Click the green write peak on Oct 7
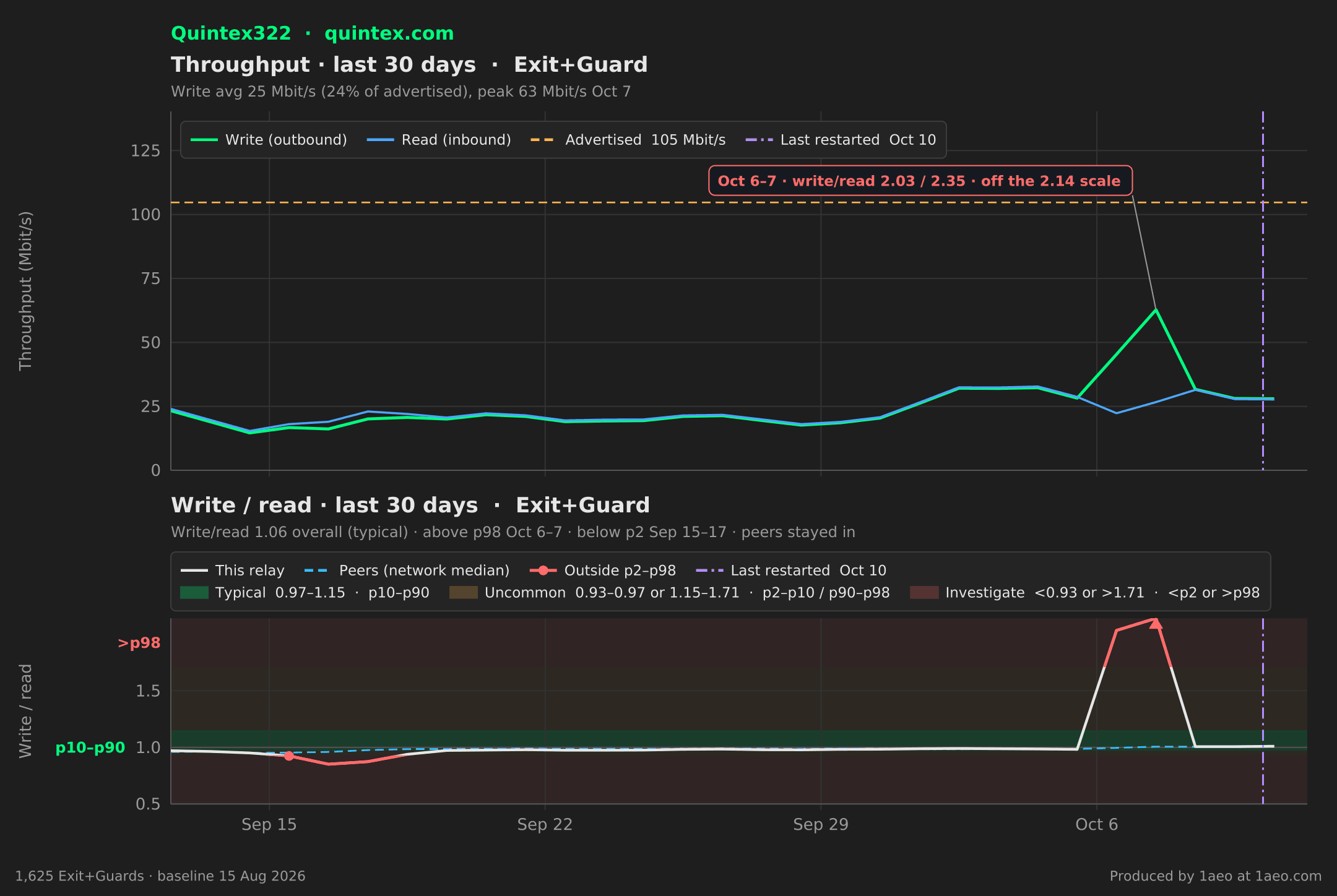Image resolution: width=1337 pixels, height=896 pixels. 1156,309
